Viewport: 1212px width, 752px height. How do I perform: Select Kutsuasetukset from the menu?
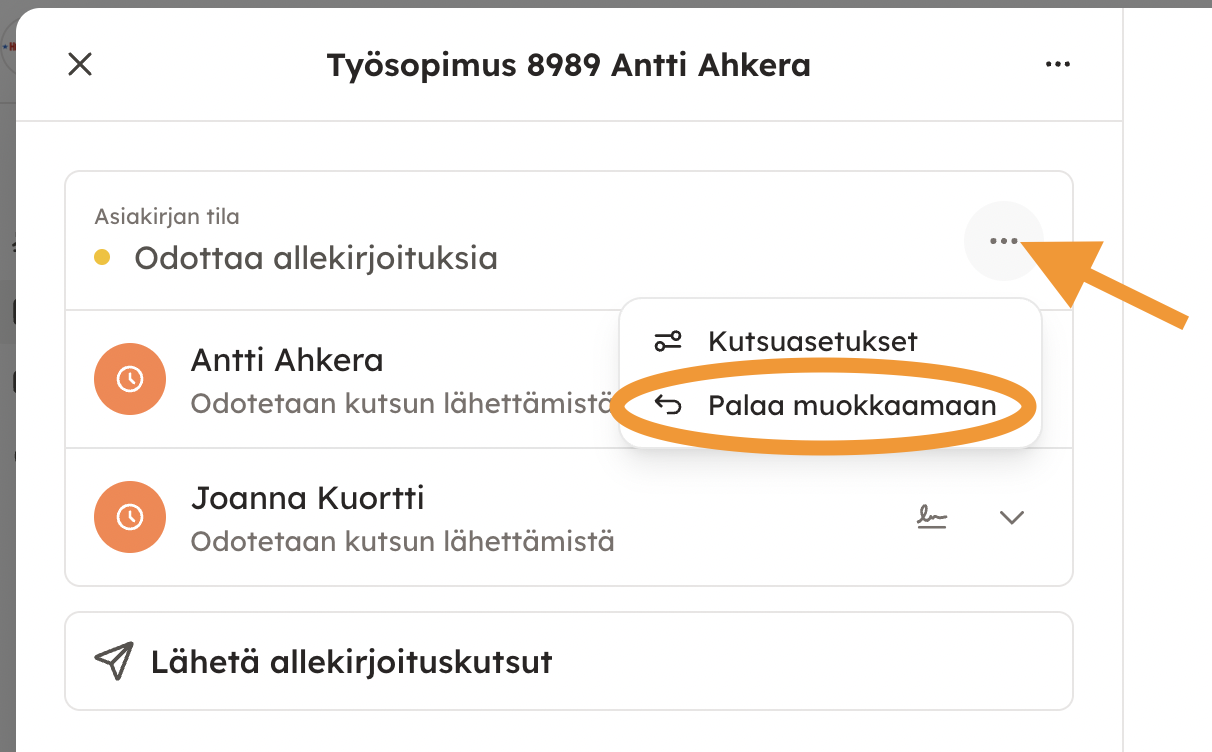(x=812, y=341)
